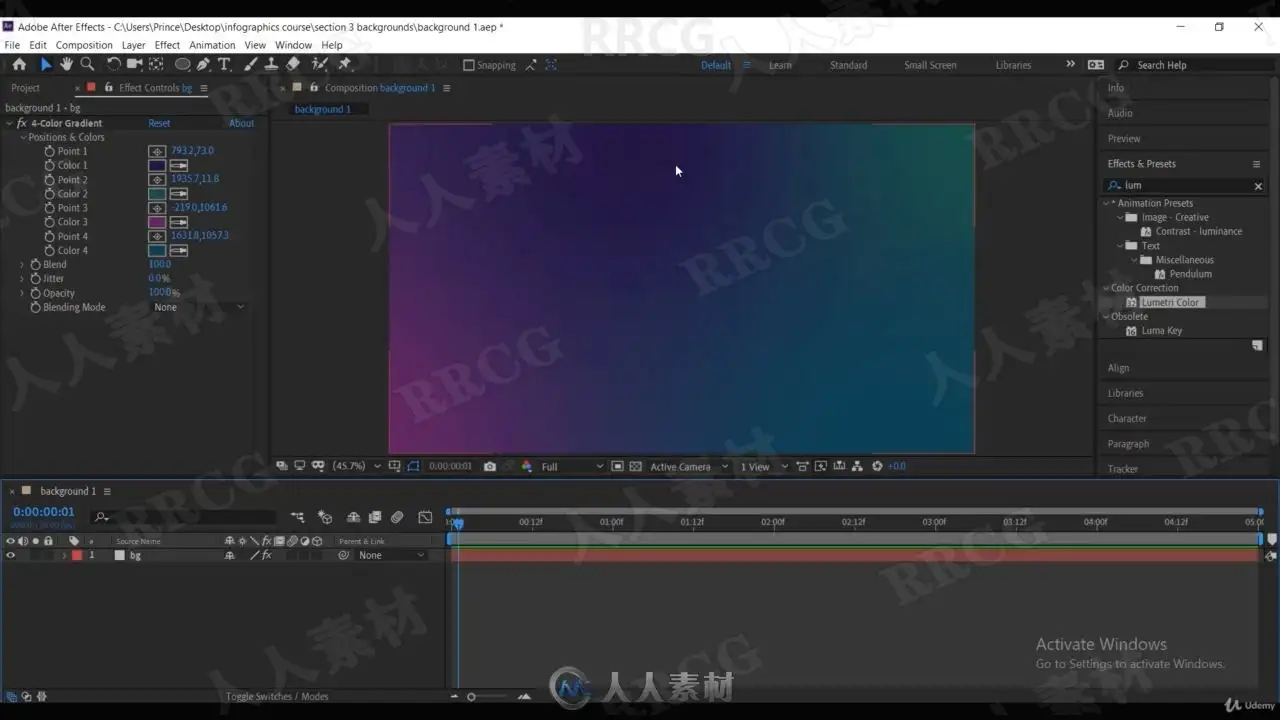The height and width of the screenshot is (720, 1280).
Task: Select the Horizontal Type tool
Action: [224, 64]
